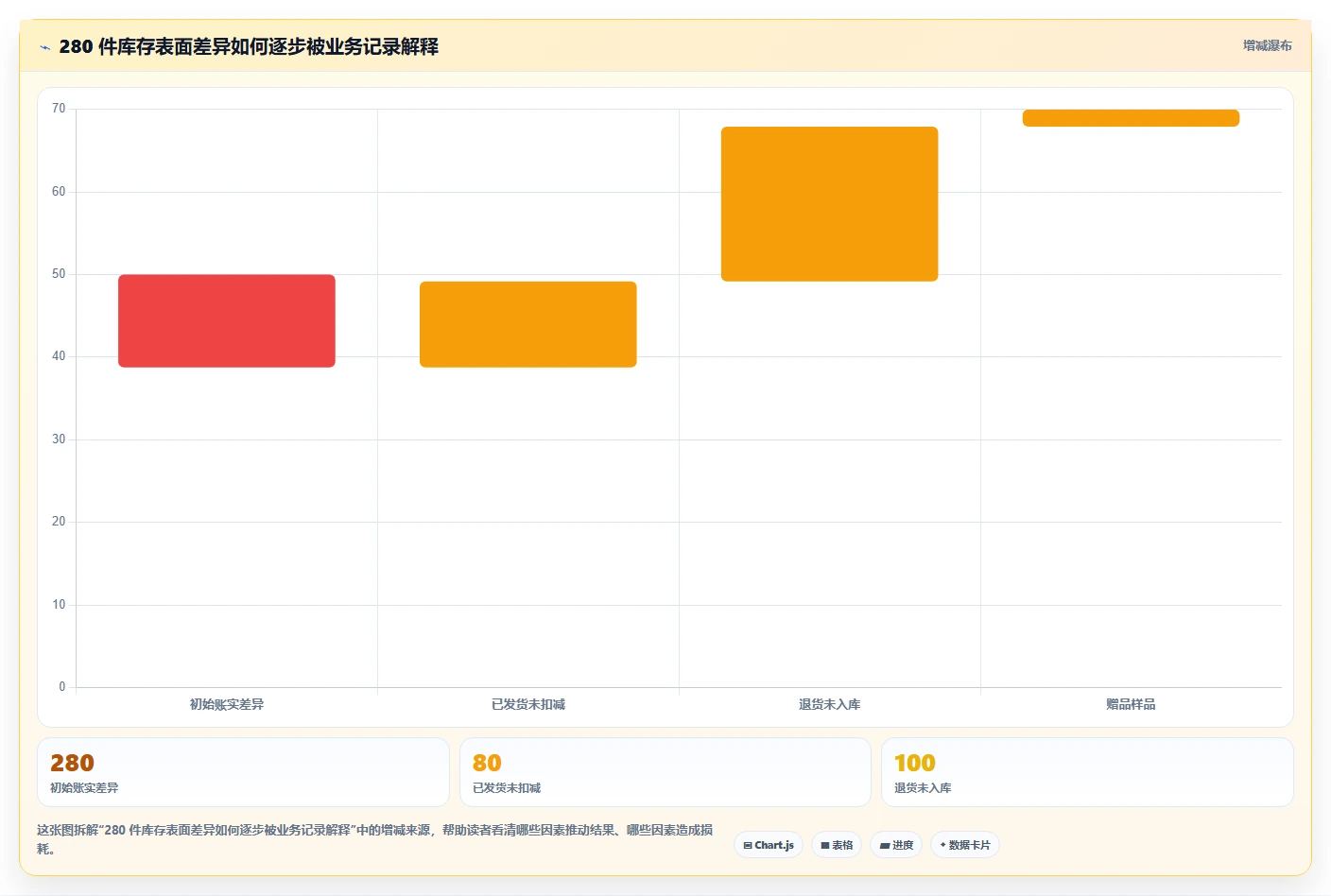
Task: Click the red 初始账实差异 bar
Action: coord(227,320)
